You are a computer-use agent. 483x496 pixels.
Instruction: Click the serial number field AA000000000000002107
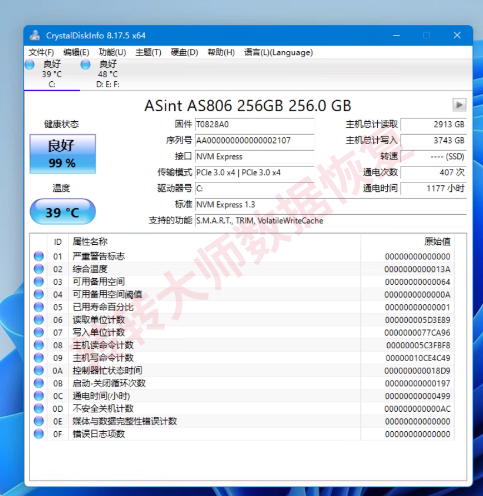point(255,141)
